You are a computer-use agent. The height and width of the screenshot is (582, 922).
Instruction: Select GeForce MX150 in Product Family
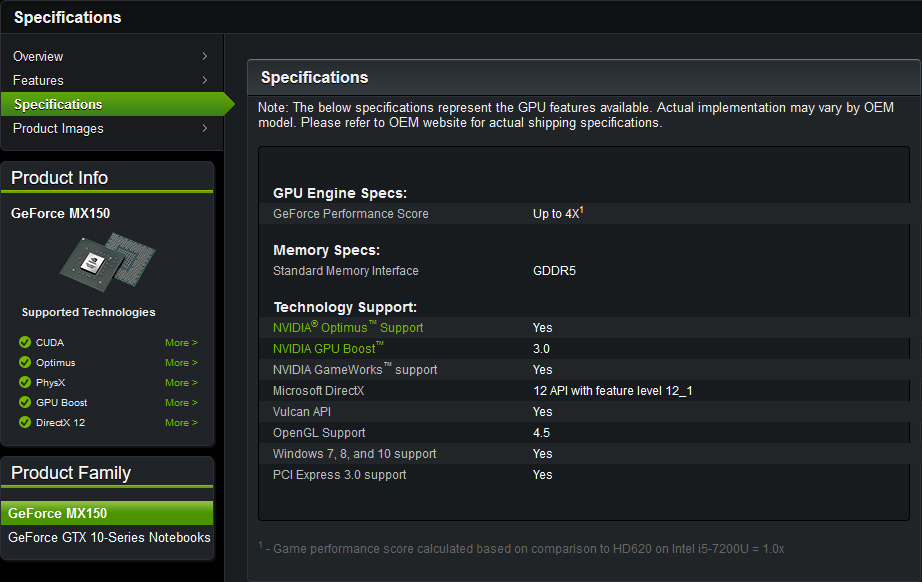pos(58,513)
